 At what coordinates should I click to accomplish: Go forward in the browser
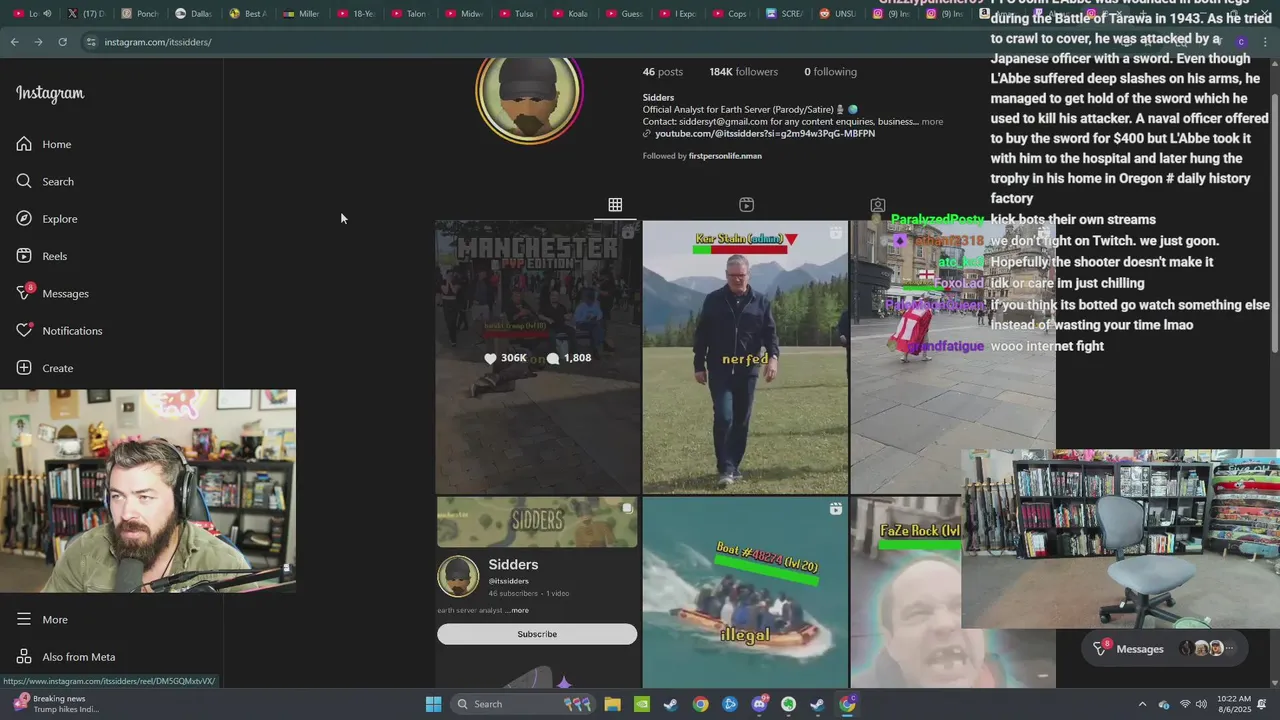click(x=38, y=42)
